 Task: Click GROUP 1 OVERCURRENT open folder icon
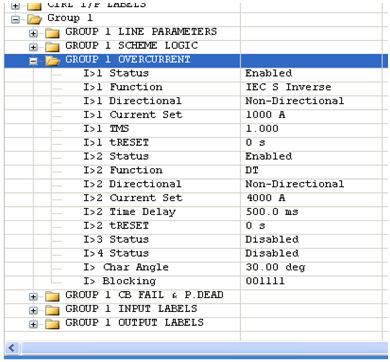point(53,61)
